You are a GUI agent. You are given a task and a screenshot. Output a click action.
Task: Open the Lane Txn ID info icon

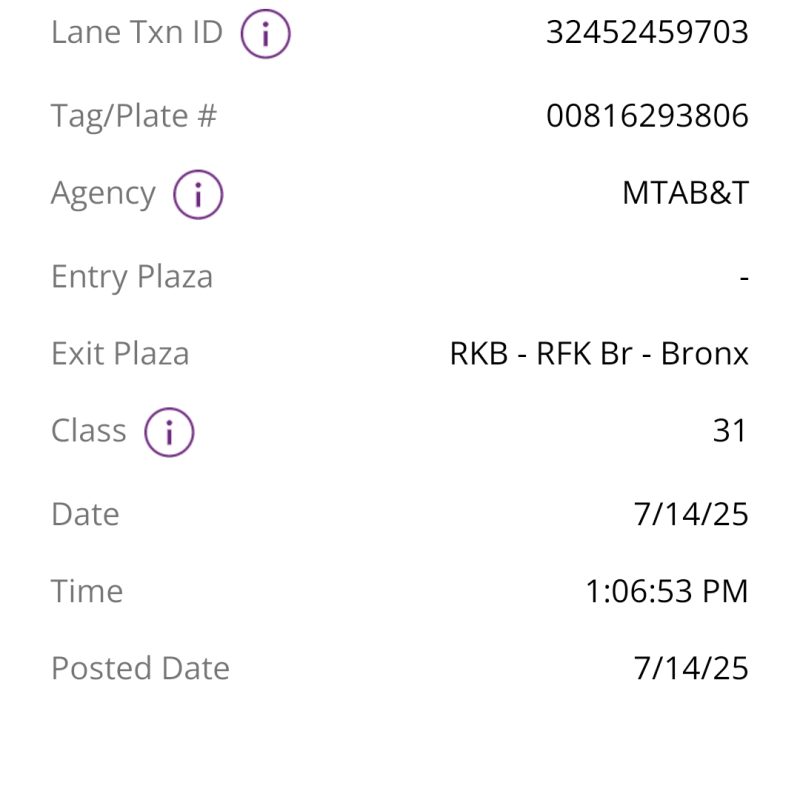tap(265, 35)
